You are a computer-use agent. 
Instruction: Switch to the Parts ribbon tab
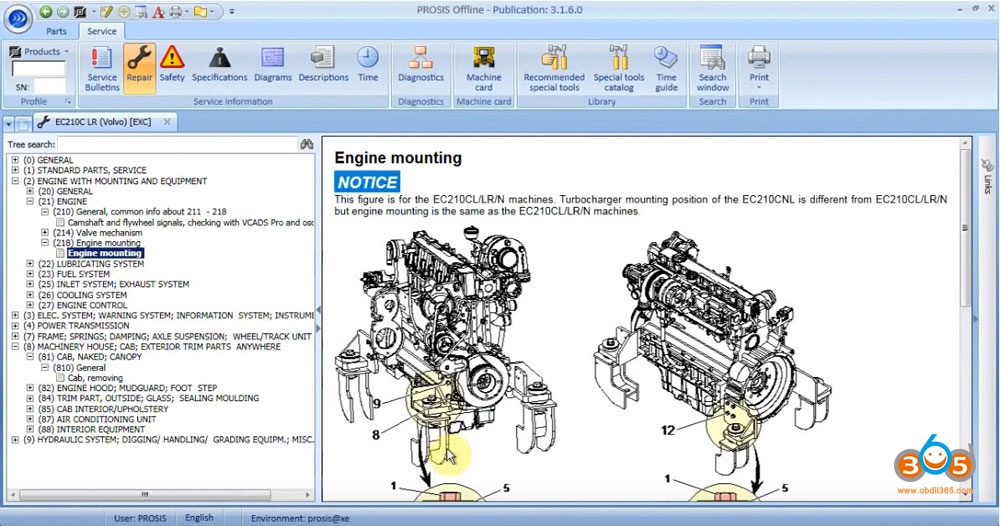pos(57,31)
